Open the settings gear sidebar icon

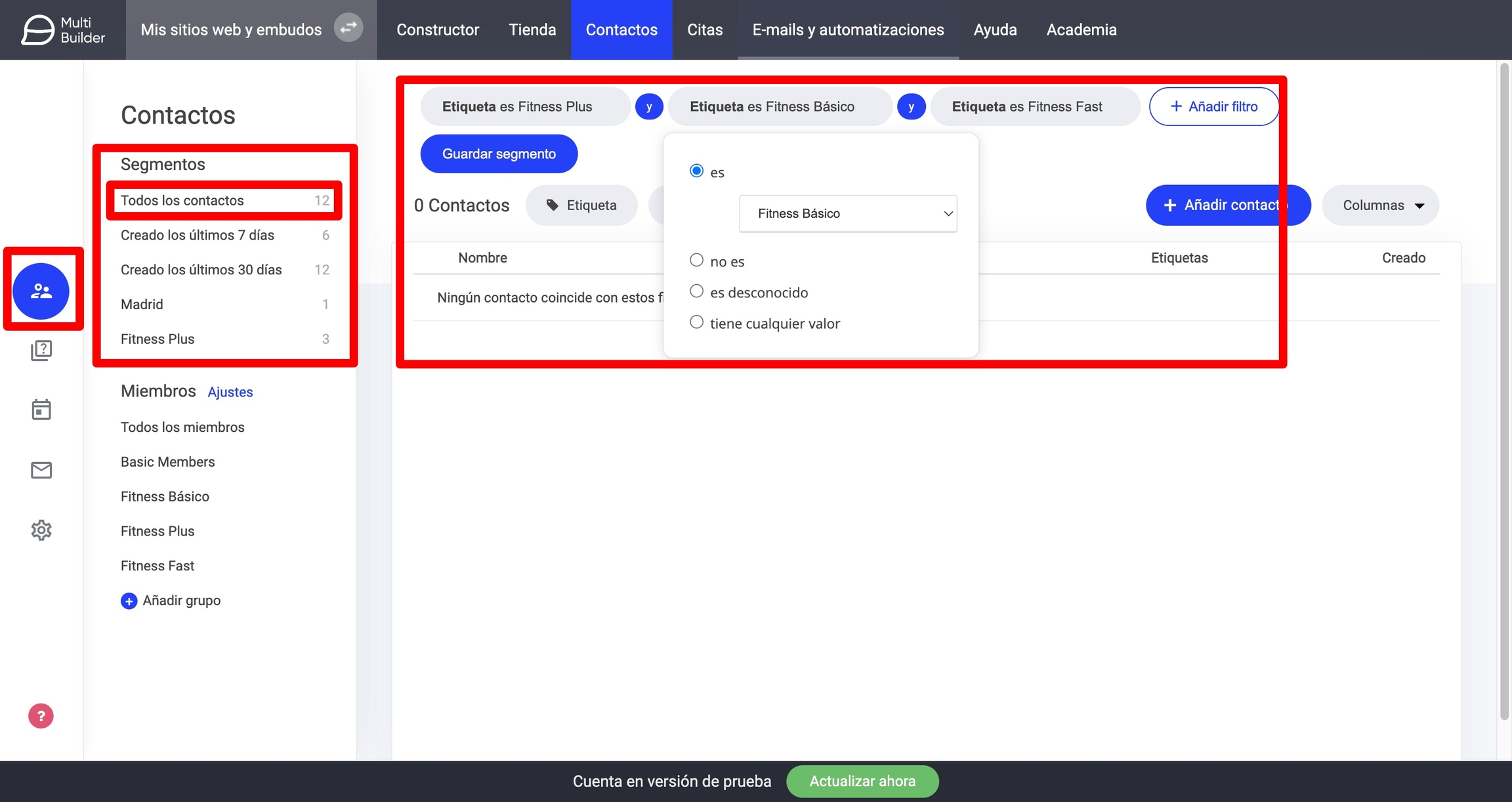coord(41,530)
